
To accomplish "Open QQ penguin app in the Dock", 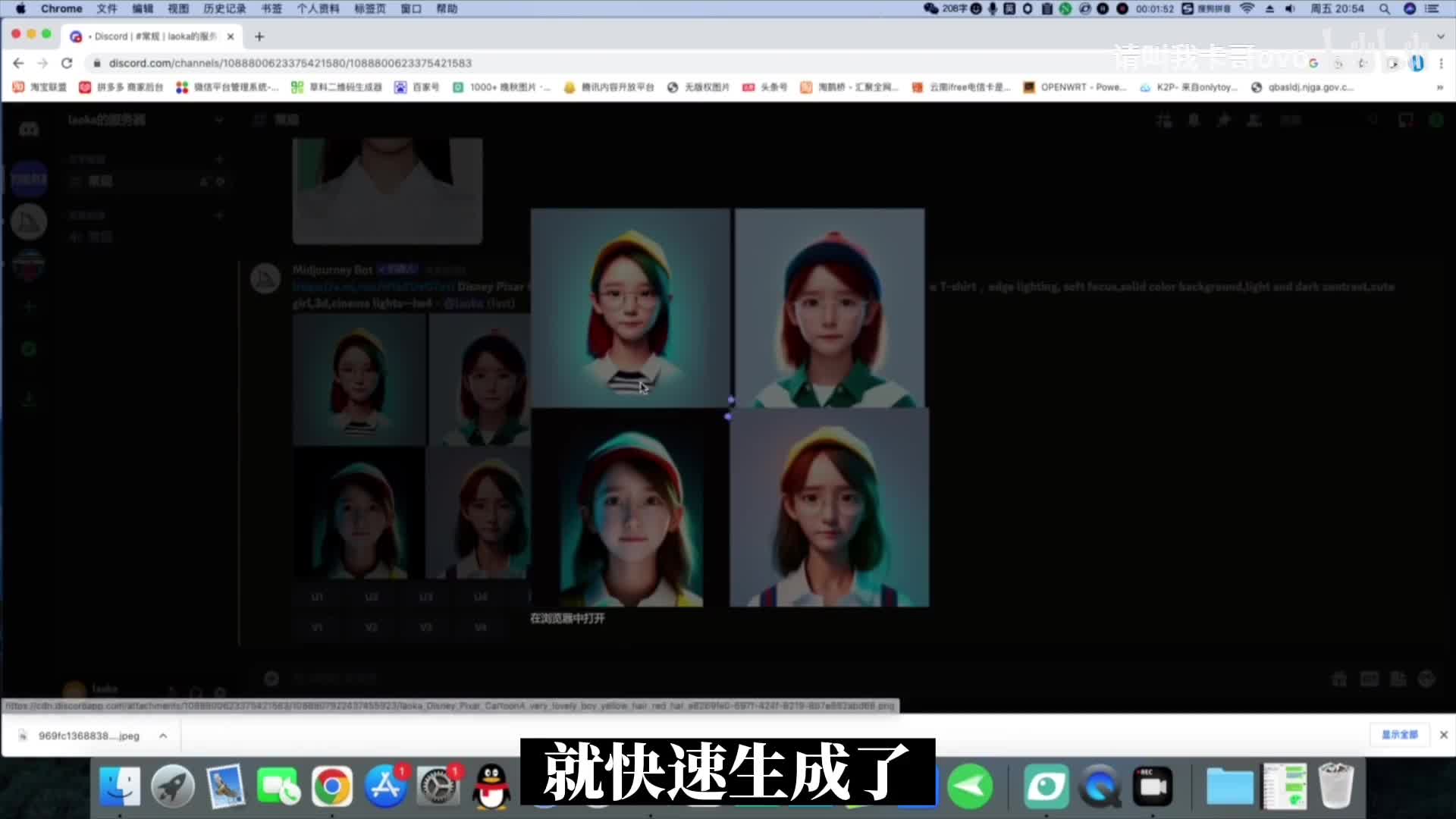I will tap(491, 786).
